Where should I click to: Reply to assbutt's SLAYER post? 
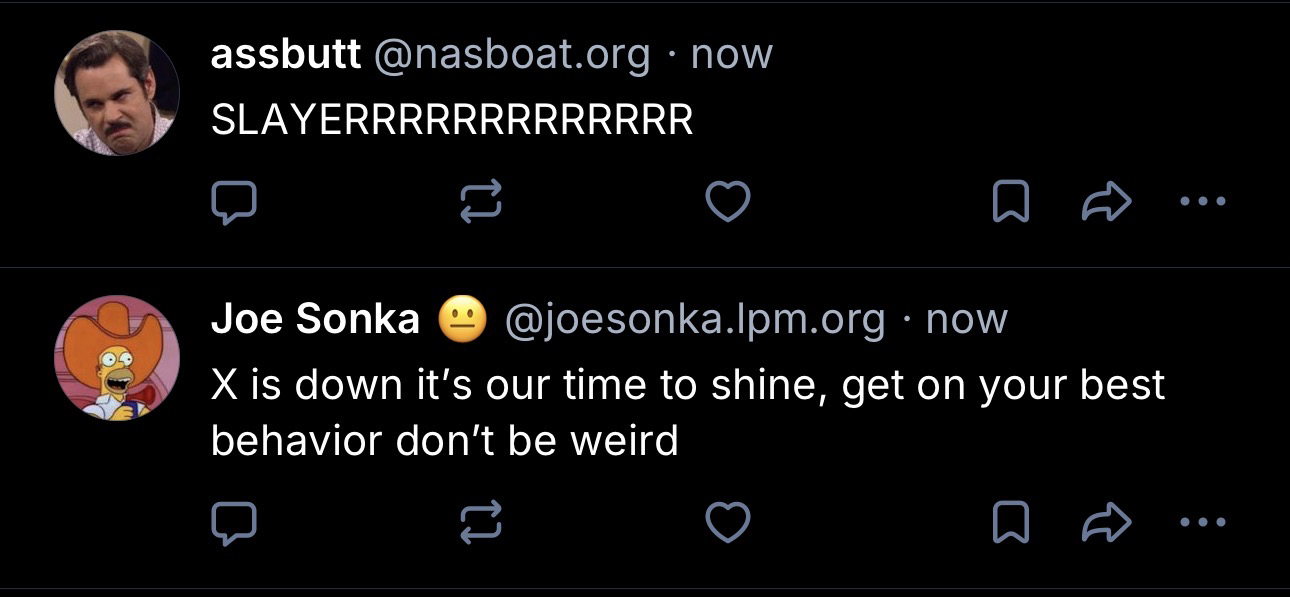(234, 203)
